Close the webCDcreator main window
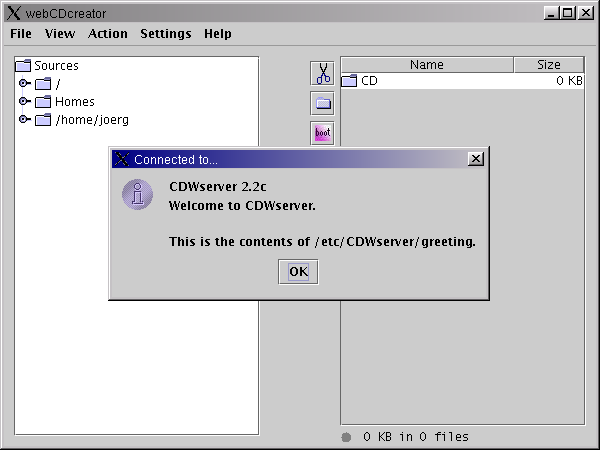 tap(585, 13)
